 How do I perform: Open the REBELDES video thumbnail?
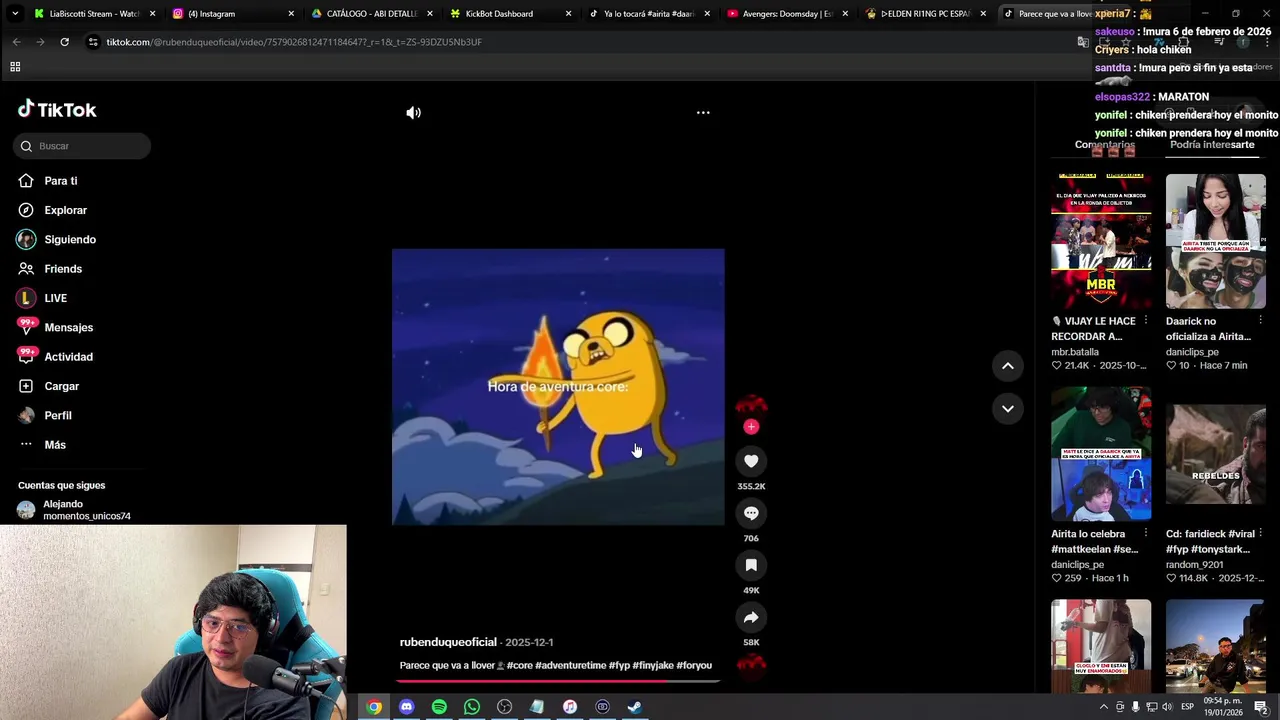(x=1215, y=454)
